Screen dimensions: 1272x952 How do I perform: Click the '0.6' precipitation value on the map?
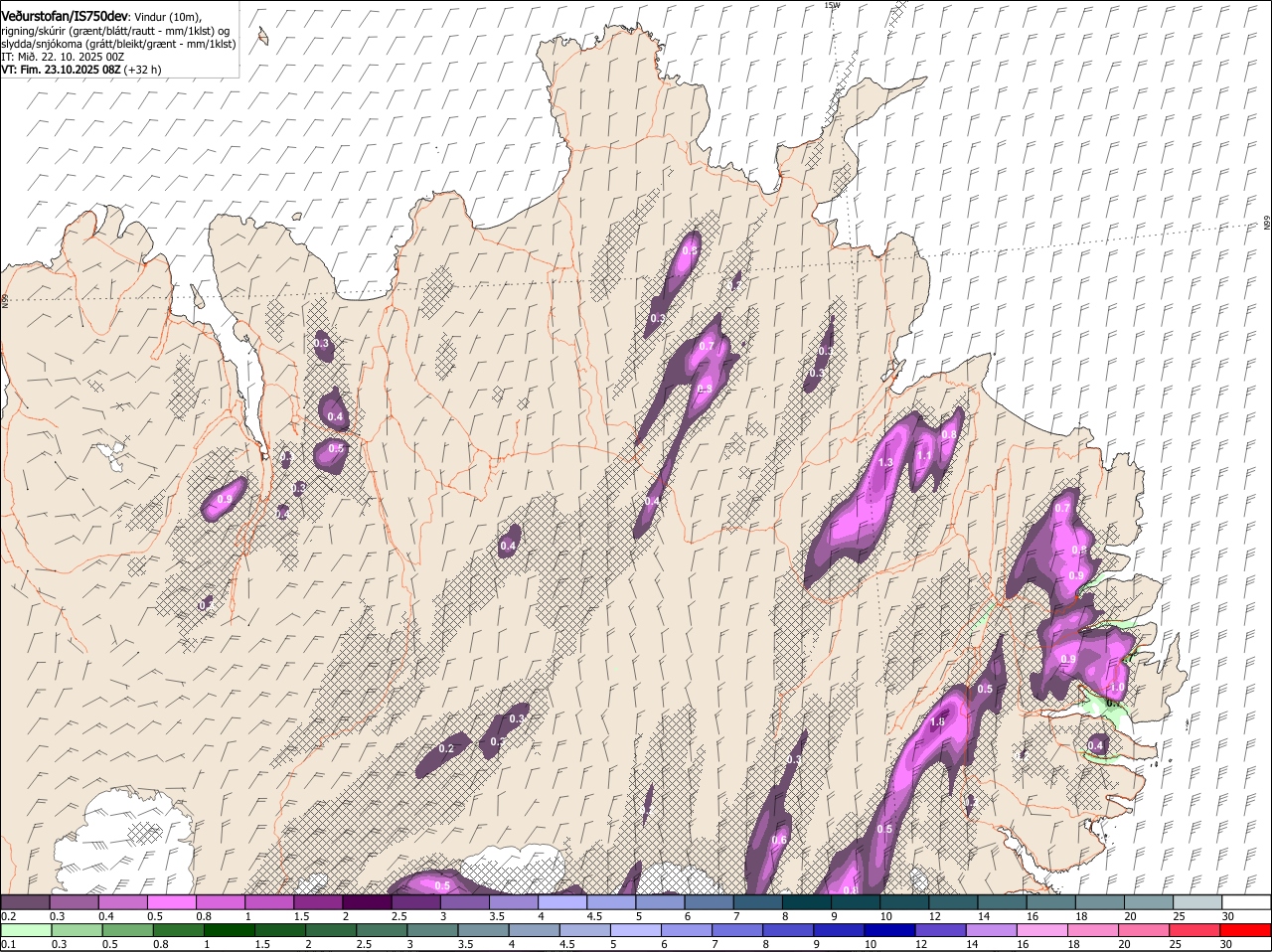779,841
